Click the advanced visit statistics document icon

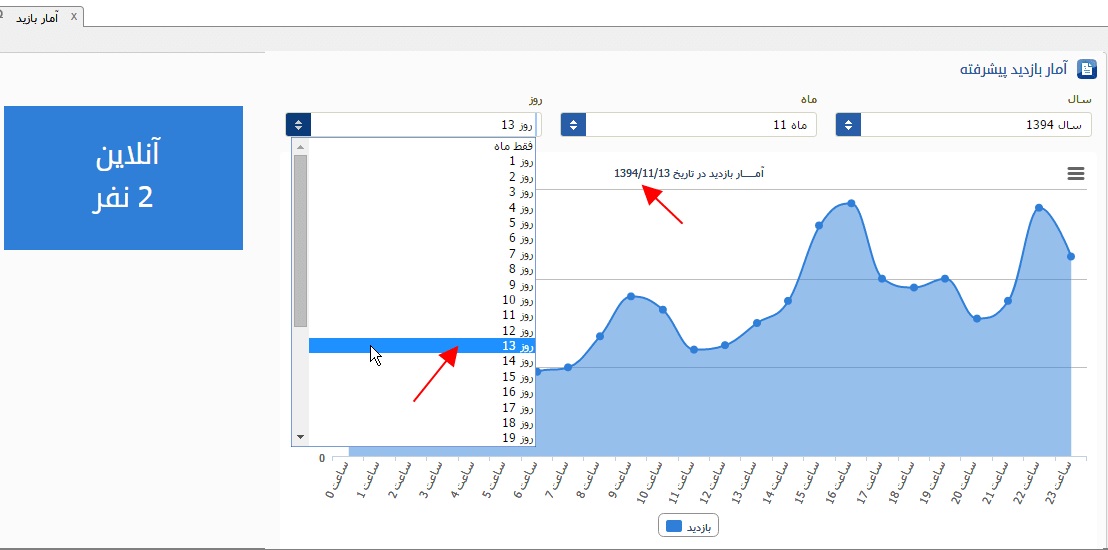1086,69
